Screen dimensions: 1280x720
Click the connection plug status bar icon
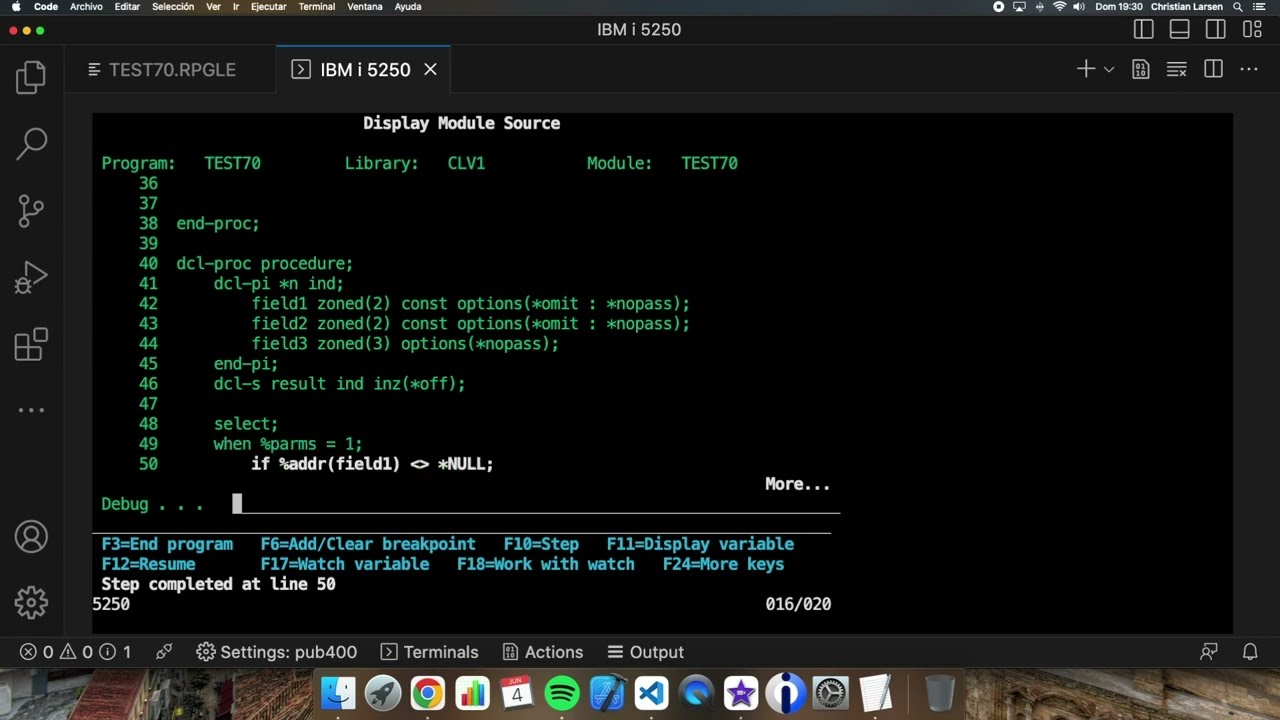coord(164,652)
